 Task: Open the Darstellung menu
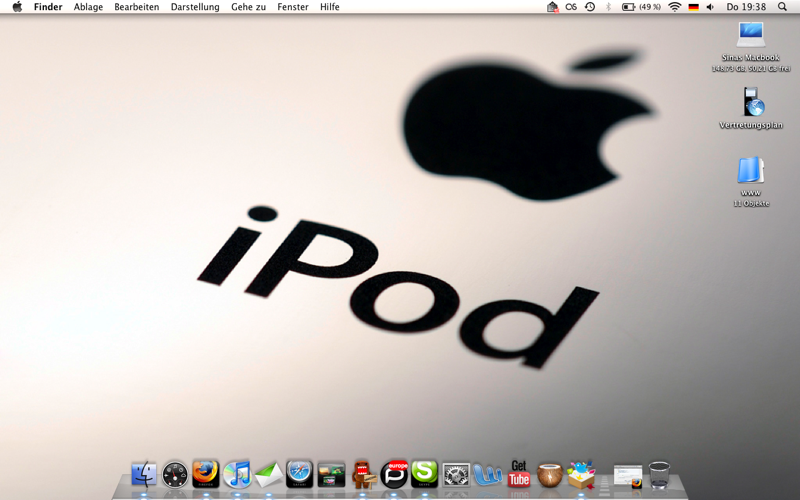click(x=195, y=7)
